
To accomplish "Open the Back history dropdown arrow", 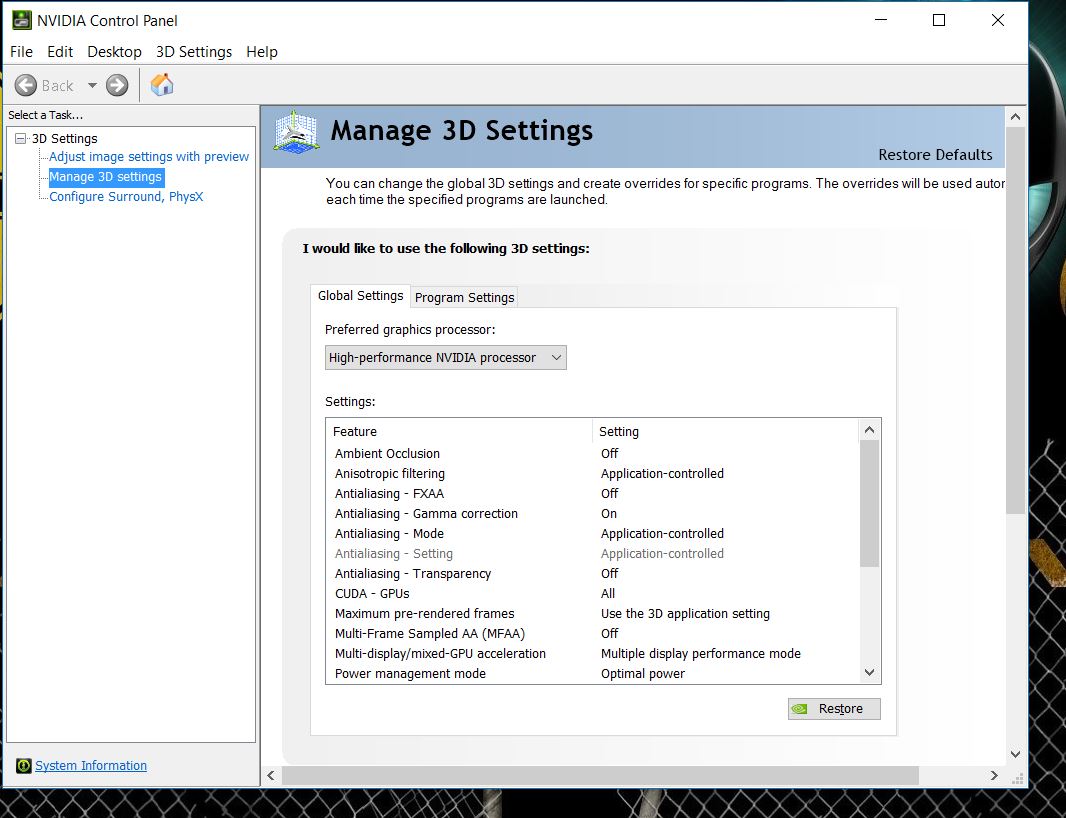I will click(92, 86).
